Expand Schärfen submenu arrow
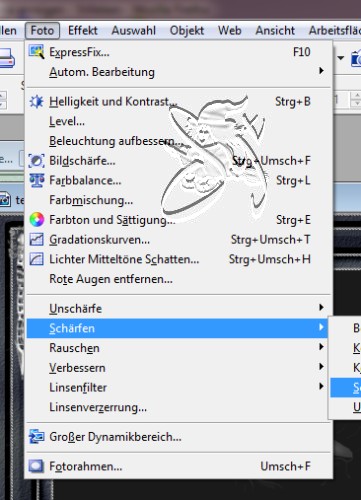This screenshot has height=500, width=361. click(x=321, y=327)
